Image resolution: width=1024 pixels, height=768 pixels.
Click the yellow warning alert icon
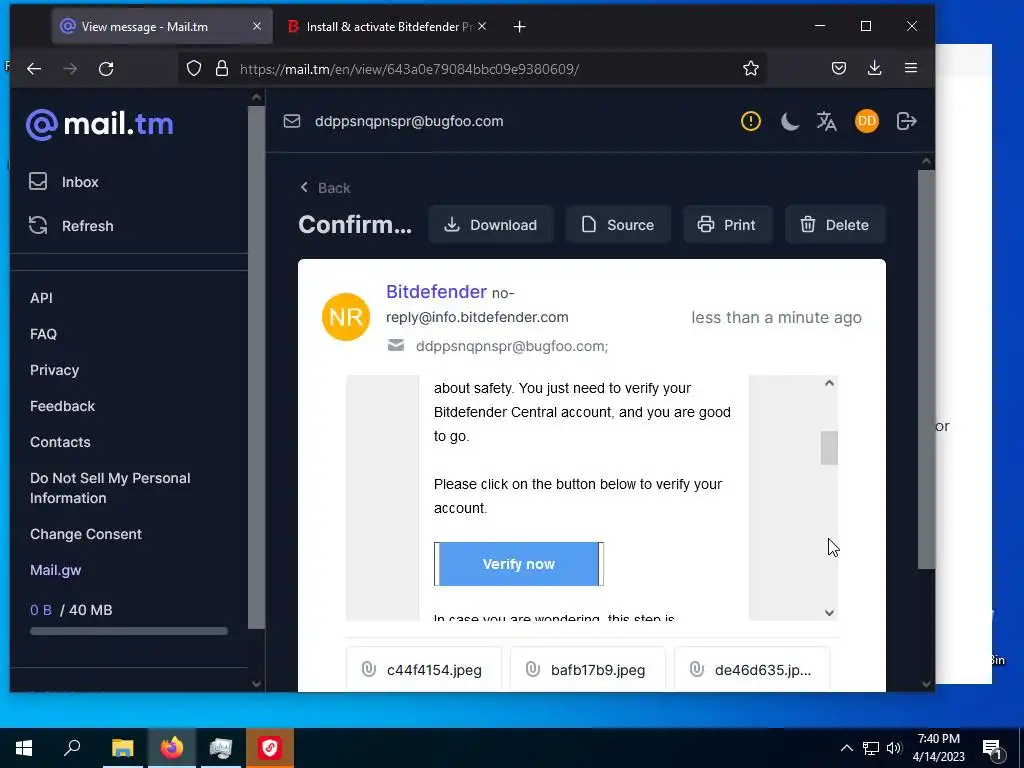(x=750, y=121)
